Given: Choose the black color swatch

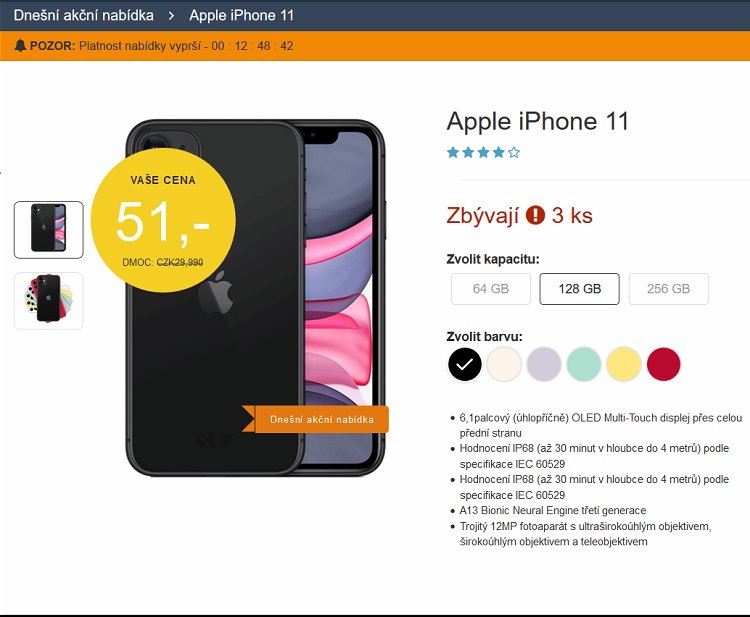Looking at the screenshot, I should pyautogui.click(x=464, y=364).
